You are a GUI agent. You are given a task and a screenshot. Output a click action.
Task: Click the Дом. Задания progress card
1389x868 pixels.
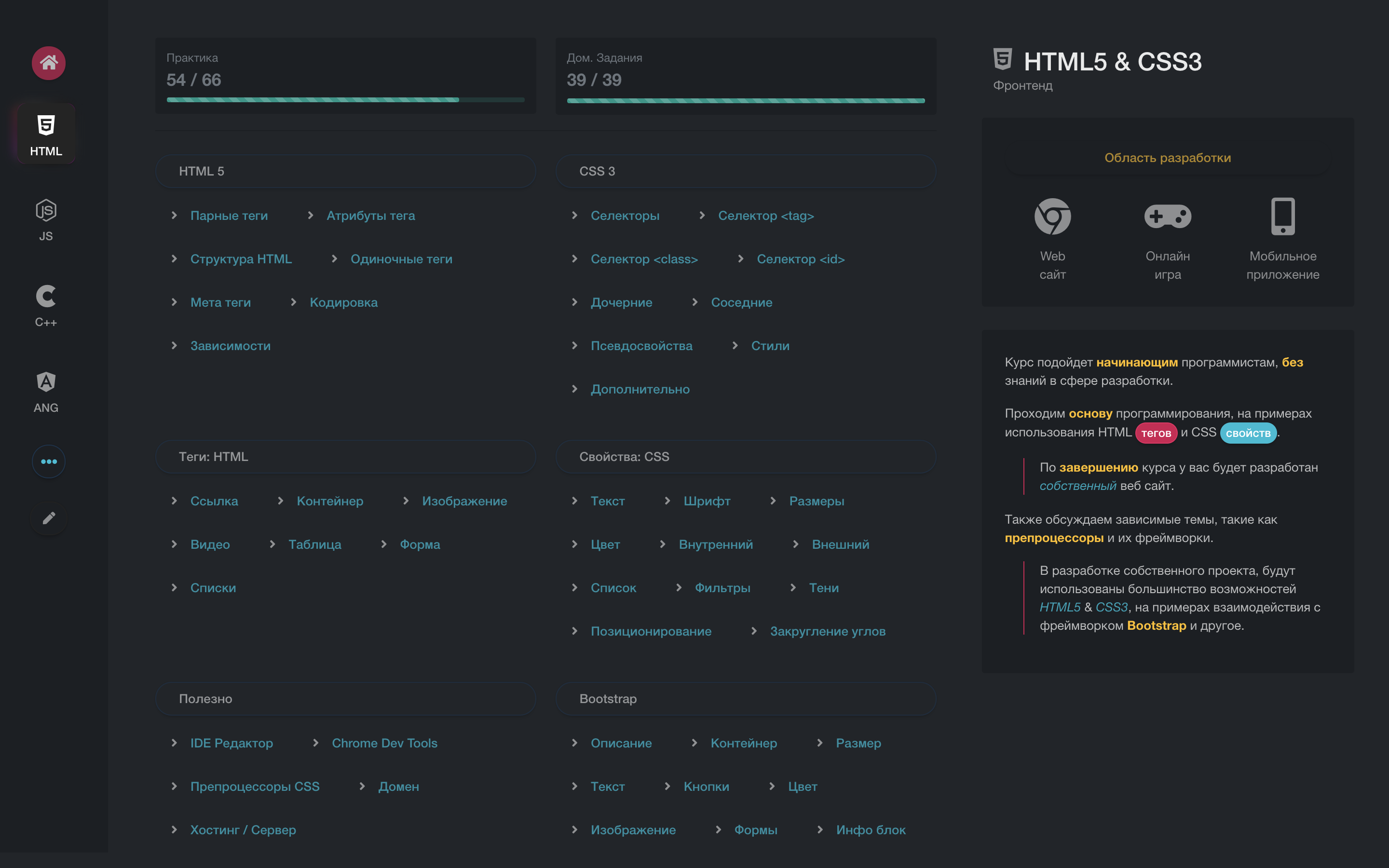click(x=745, y=76)
